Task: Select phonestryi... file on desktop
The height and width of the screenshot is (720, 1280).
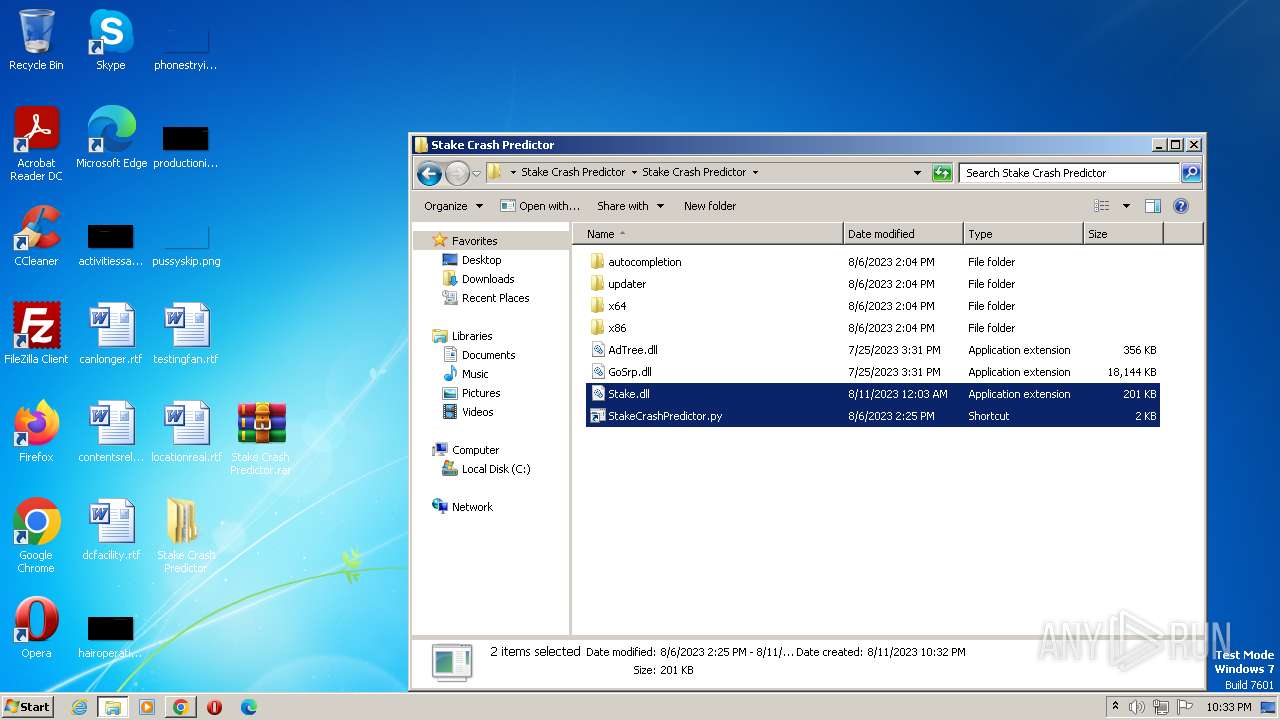Action: (185, 48)
